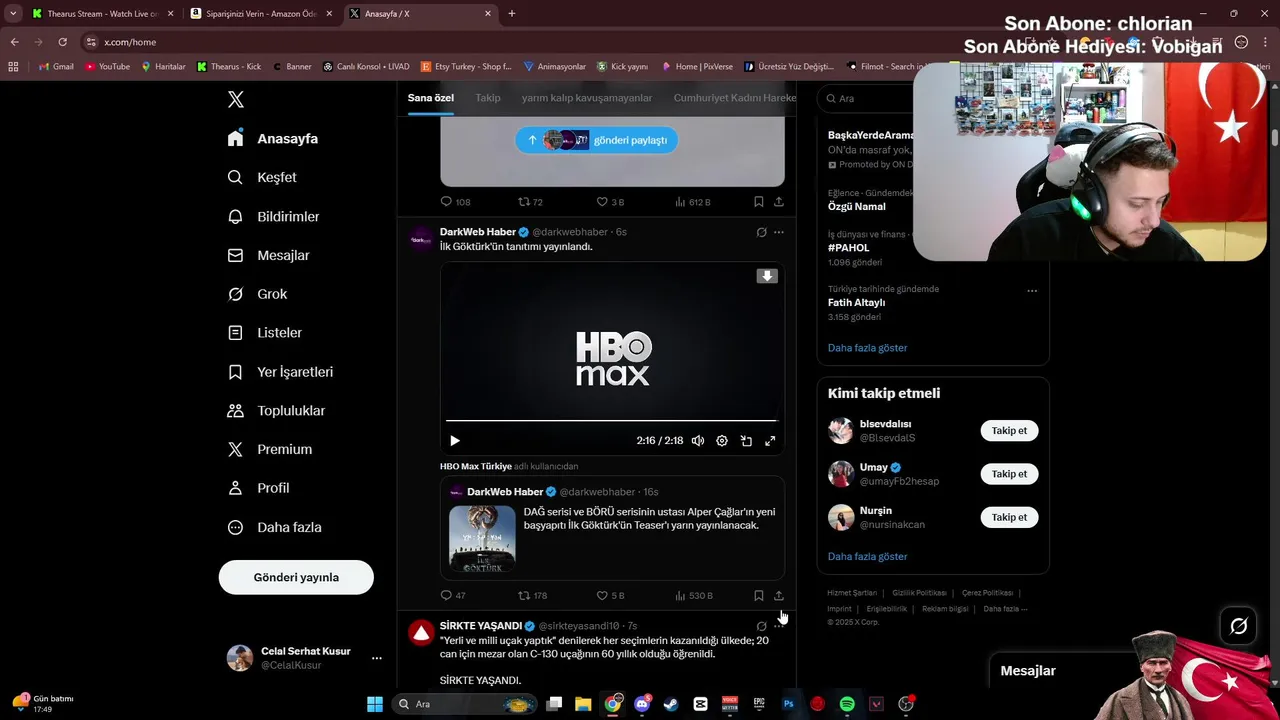Click Gönderi yayınla button
This screenshot has width=1280, height=720.
pos(296,577)
